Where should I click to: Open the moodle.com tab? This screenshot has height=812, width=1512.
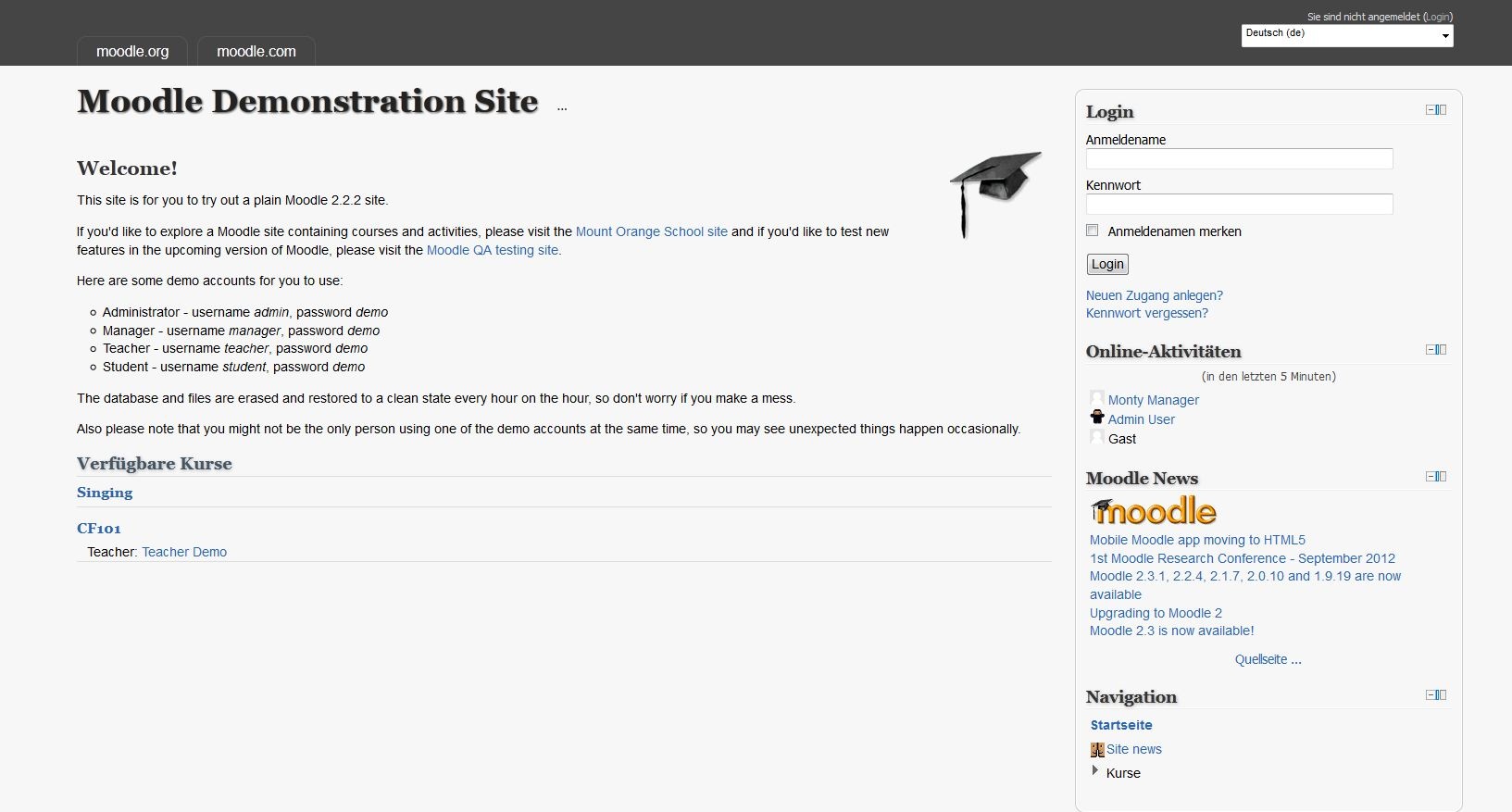click(256, 52)
